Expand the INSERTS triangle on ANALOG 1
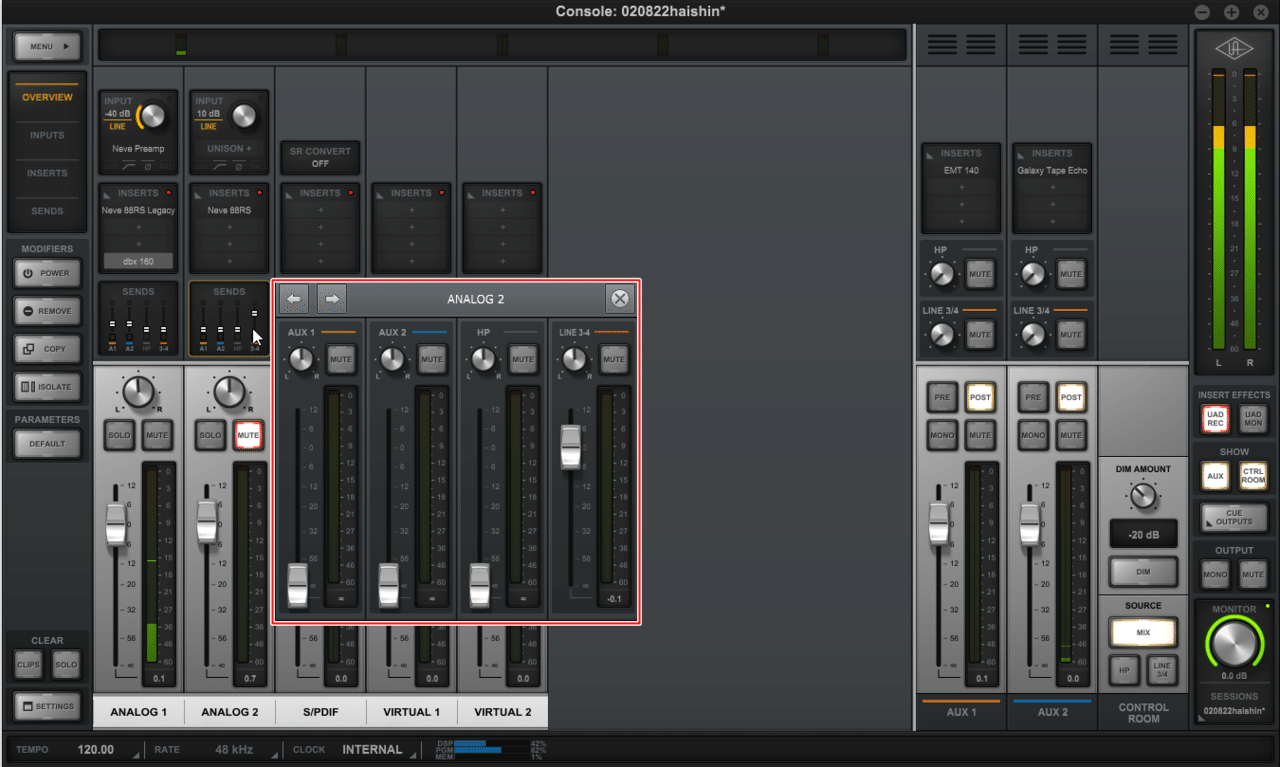The width and height of the screenshot is (1280, 767). pos(108,193)
